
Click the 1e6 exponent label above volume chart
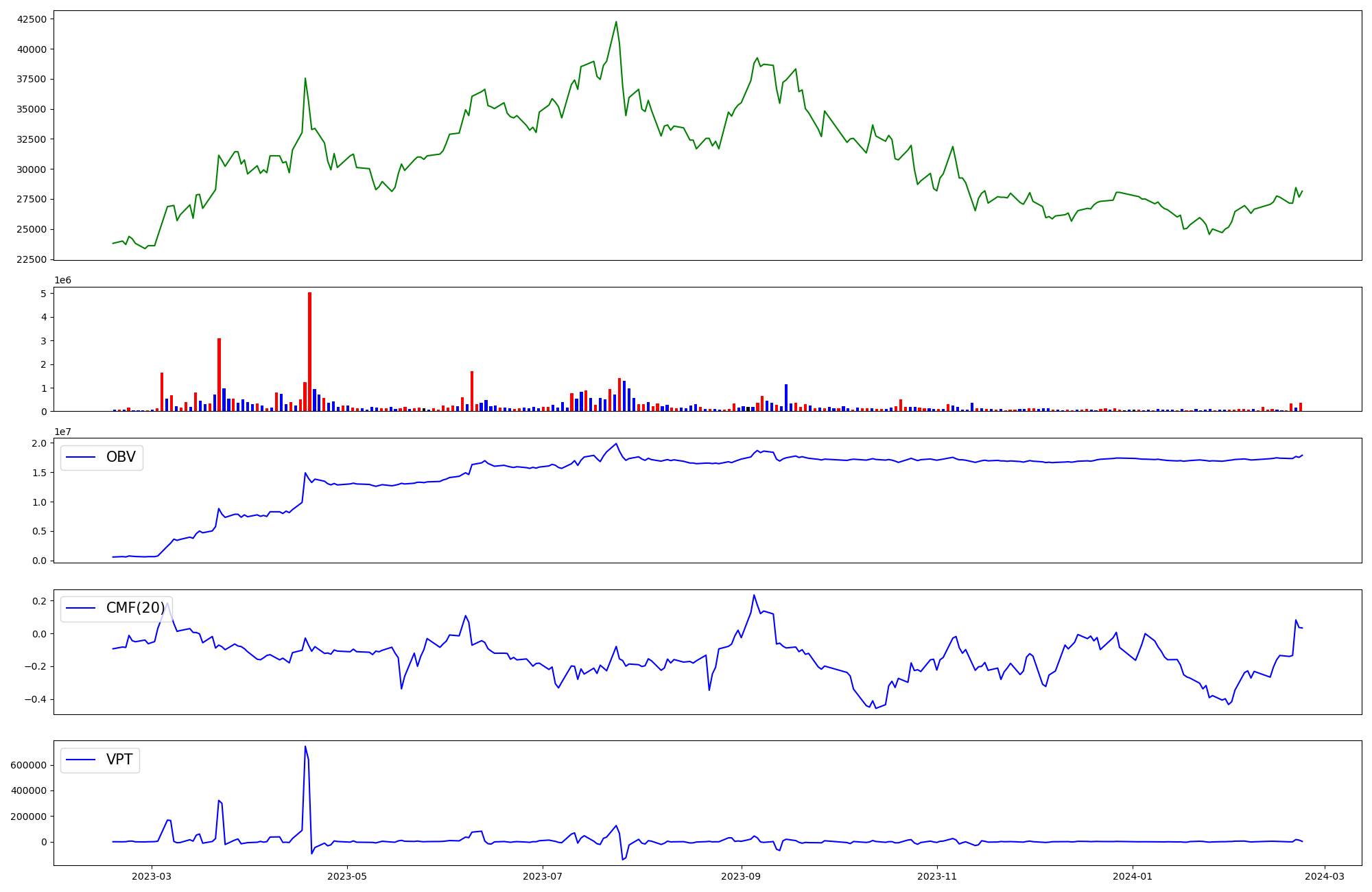tap(62, 281)
